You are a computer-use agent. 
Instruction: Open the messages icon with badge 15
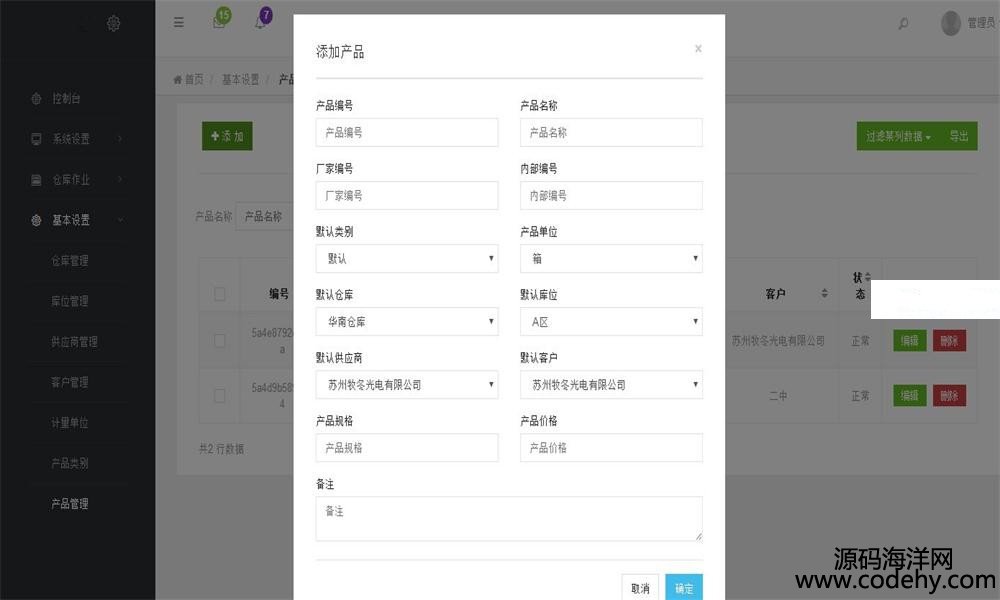tap(218, 23)
